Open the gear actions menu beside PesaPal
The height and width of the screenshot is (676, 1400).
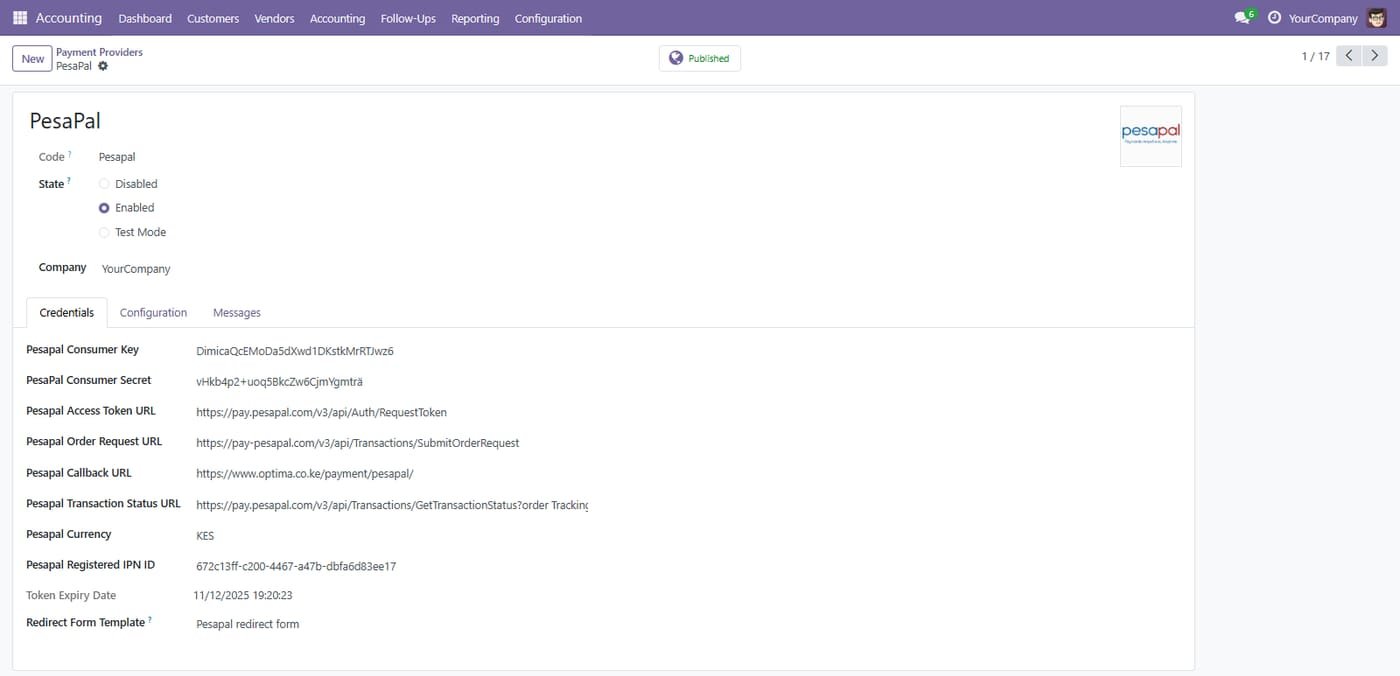[102, 66]
